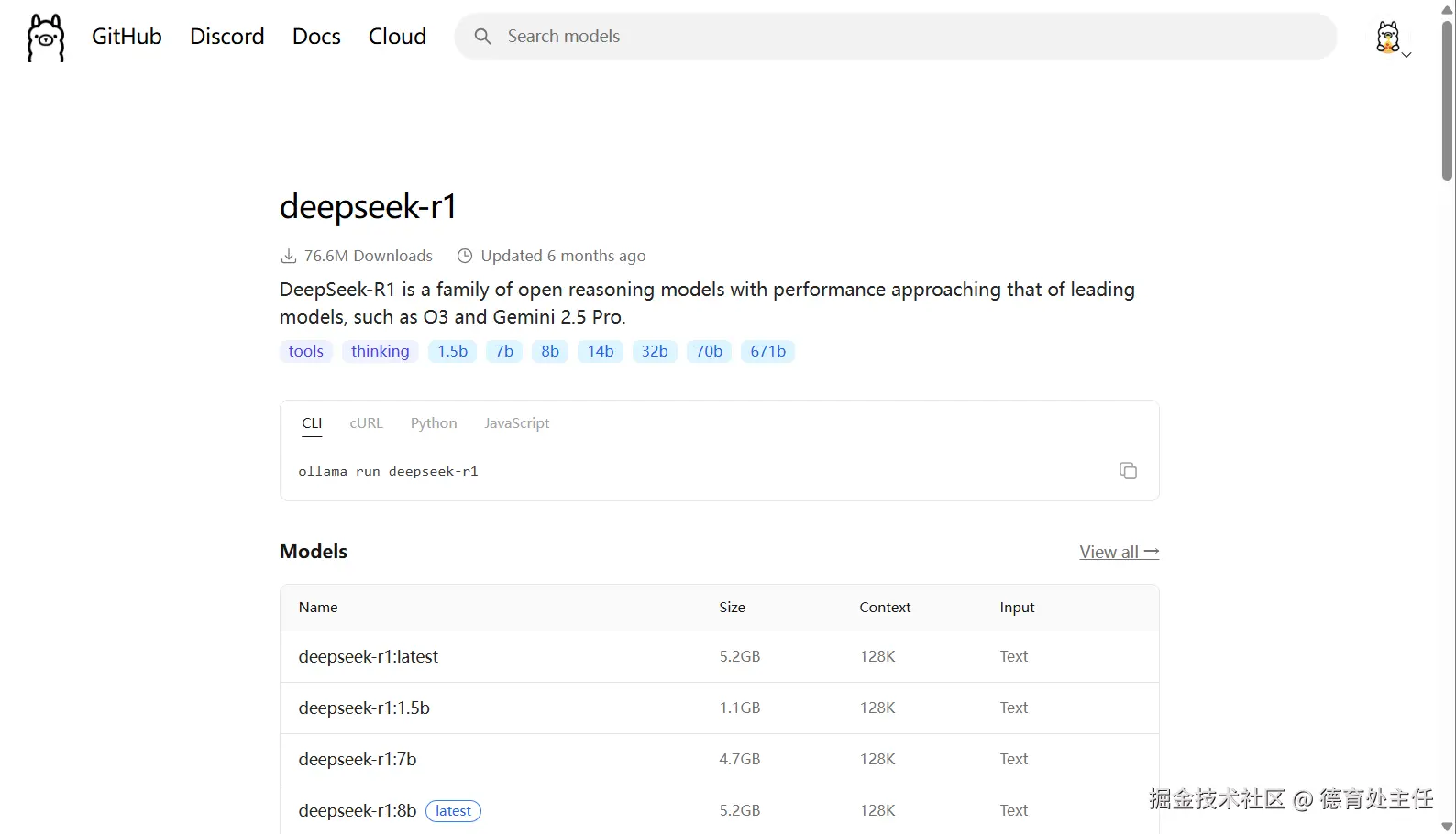Click the 14b size tag
Viewport: 1456px width, 834px height.
[x=601, y=351]
